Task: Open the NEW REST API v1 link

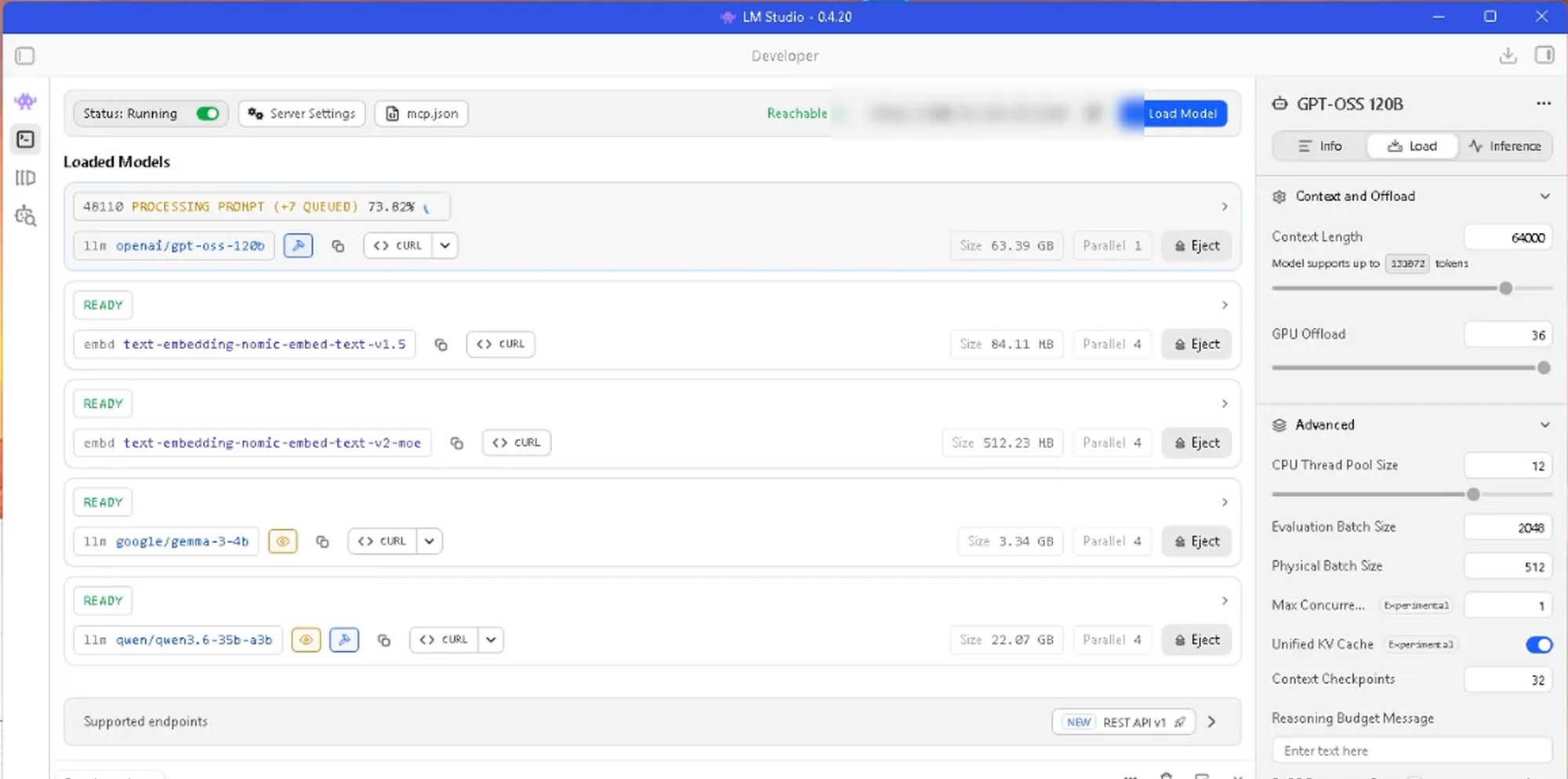Action: pos(1123,722)
